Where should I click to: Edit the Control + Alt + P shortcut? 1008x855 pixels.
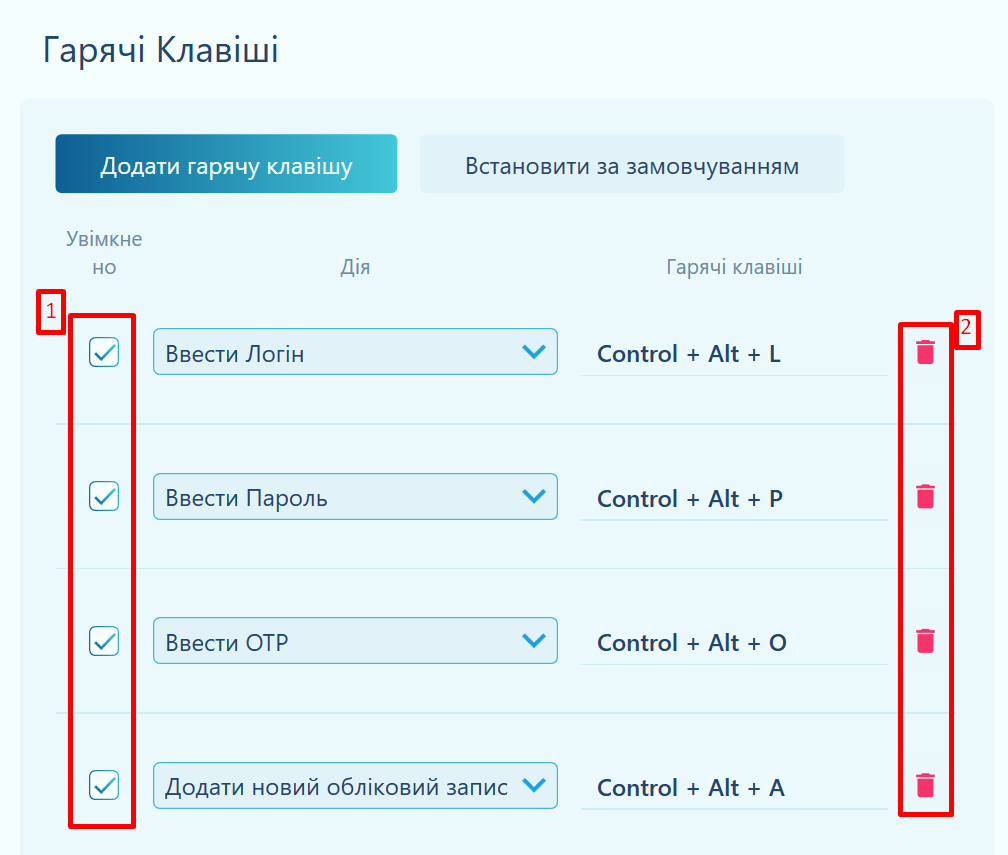pyautogui.click(x=734, y=499)
